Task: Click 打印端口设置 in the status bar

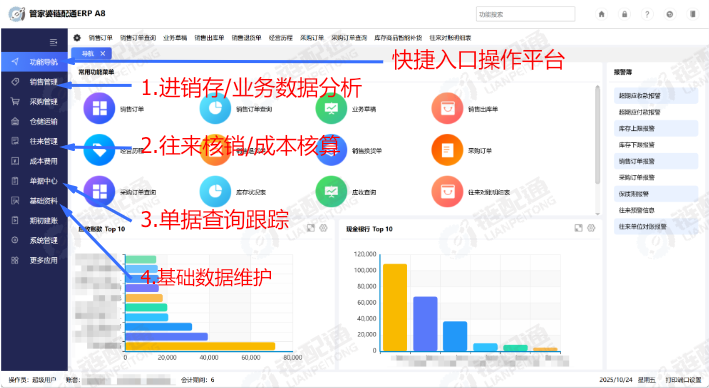Action: tap(683, 380)
